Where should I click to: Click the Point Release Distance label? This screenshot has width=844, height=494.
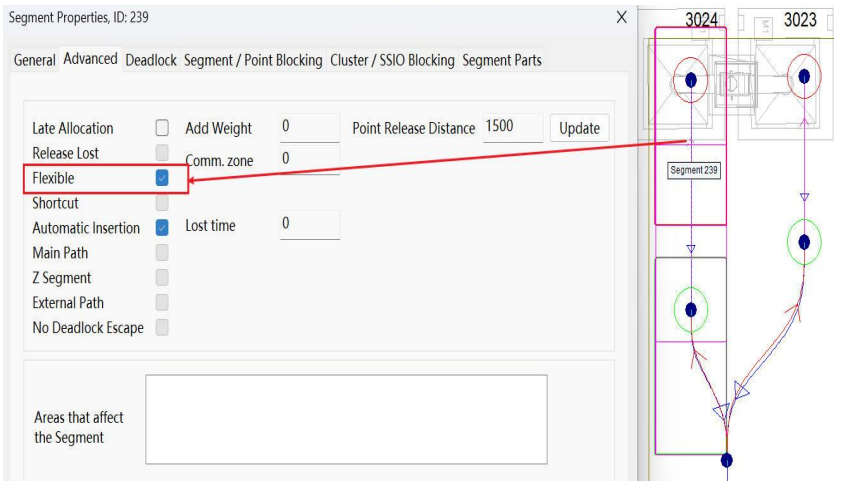(x=413, y=128)
